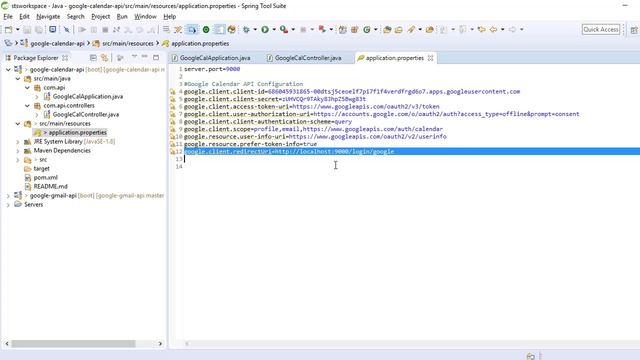Open the Project menu
The width and height of the screenshot is (640, 360).
100,16
